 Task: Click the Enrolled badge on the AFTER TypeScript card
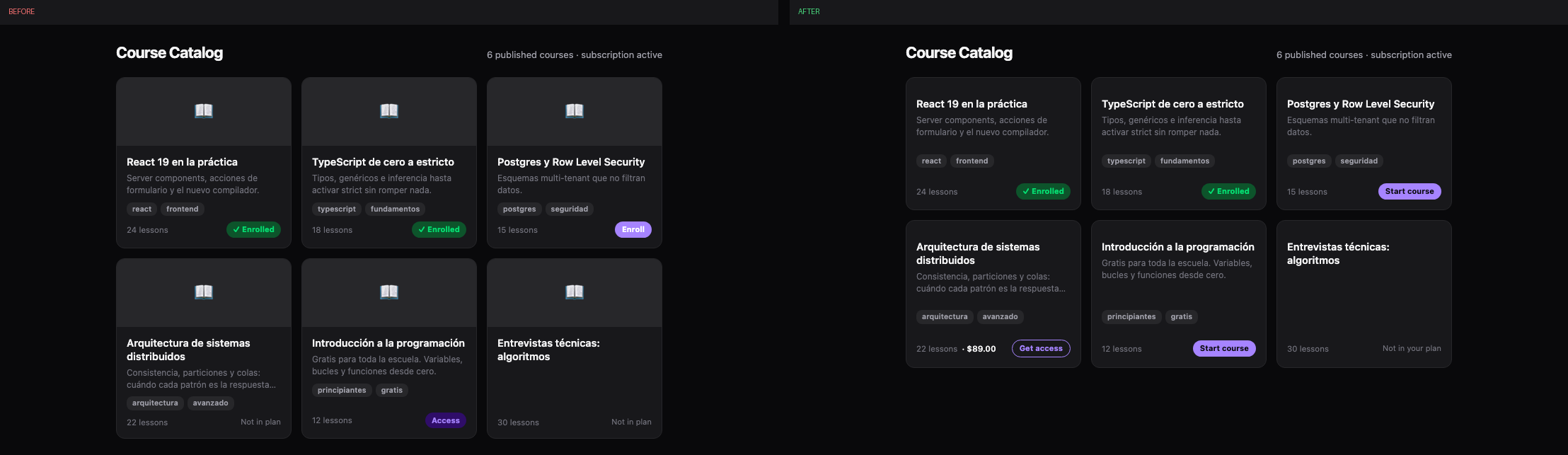1228,191
